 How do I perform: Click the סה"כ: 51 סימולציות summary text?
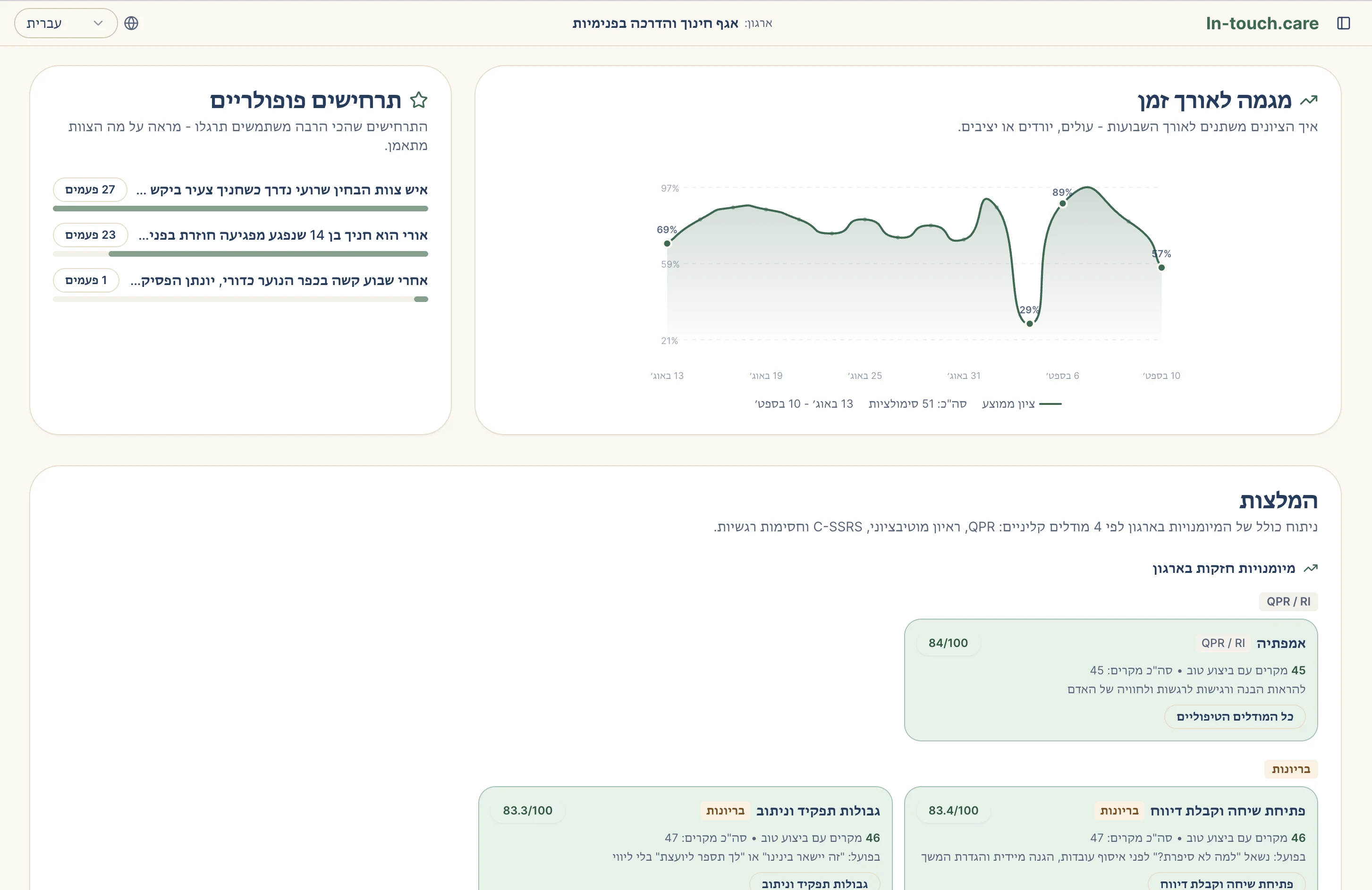[x=918, y=404]
